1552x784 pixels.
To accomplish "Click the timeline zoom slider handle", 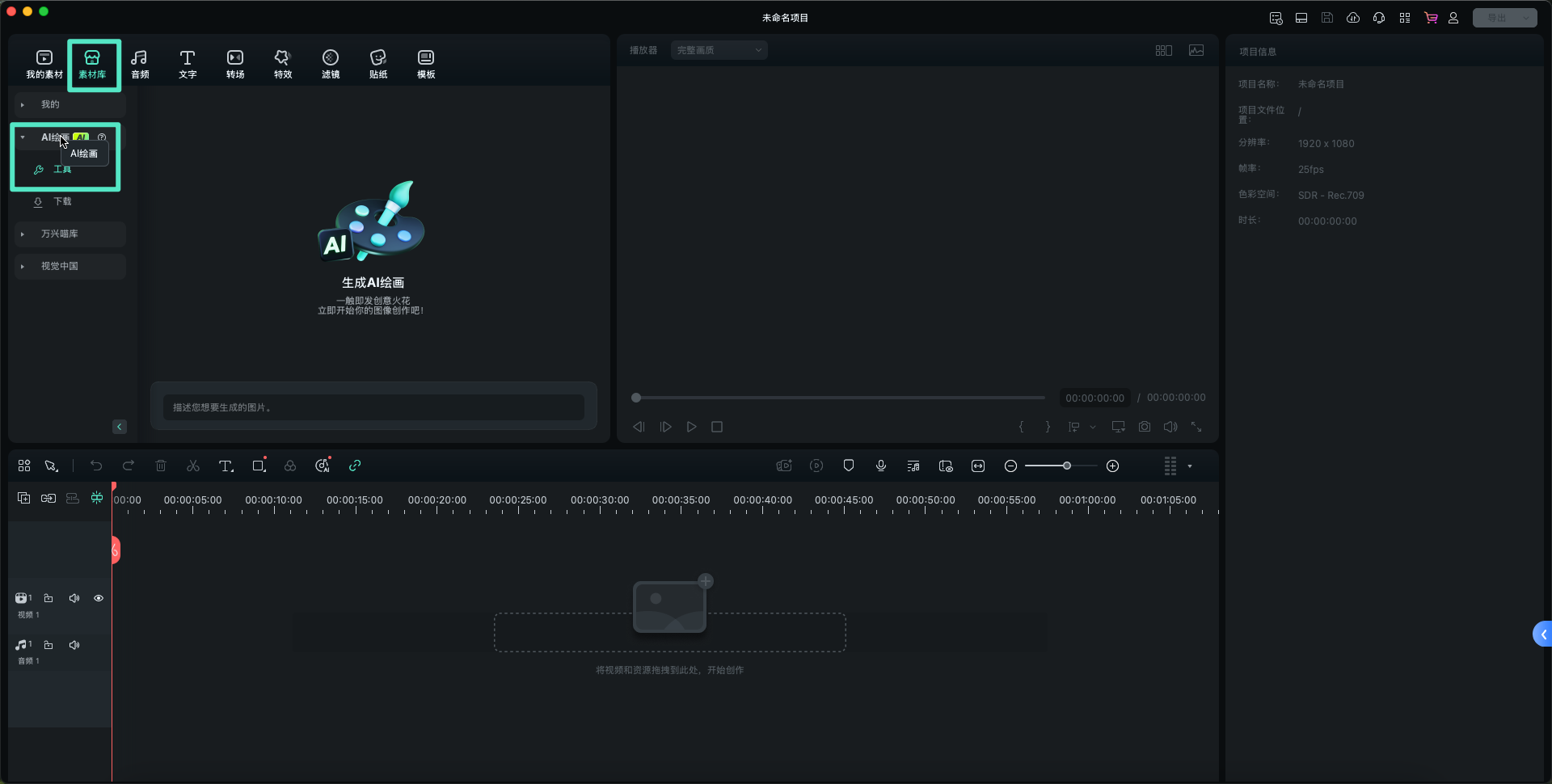I will 1067,466.
